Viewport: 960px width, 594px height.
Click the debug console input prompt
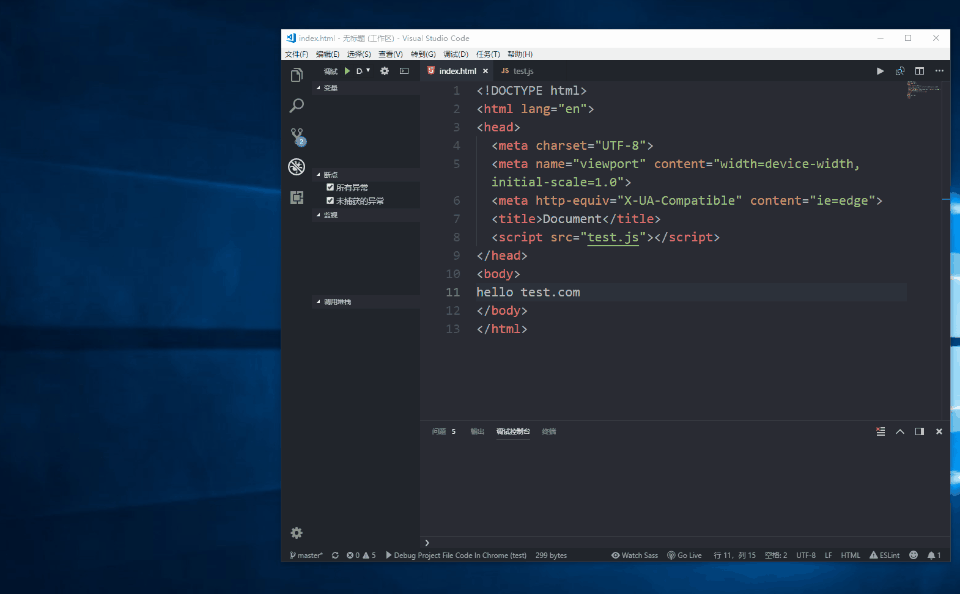pyautogui.click(x=684, y=543)
